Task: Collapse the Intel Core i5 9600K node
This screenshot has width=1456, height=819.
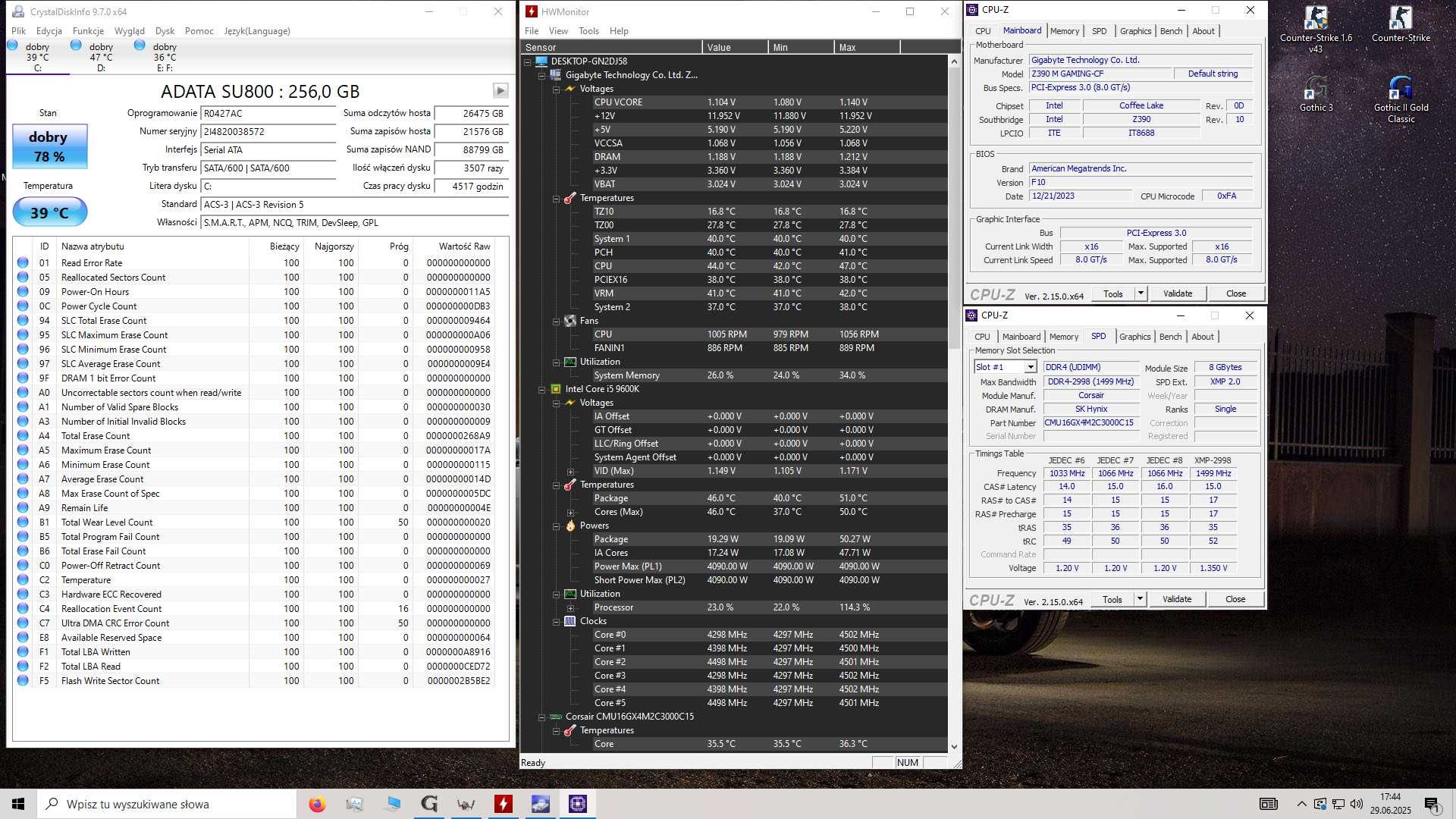Action: [x=541, y=389]
